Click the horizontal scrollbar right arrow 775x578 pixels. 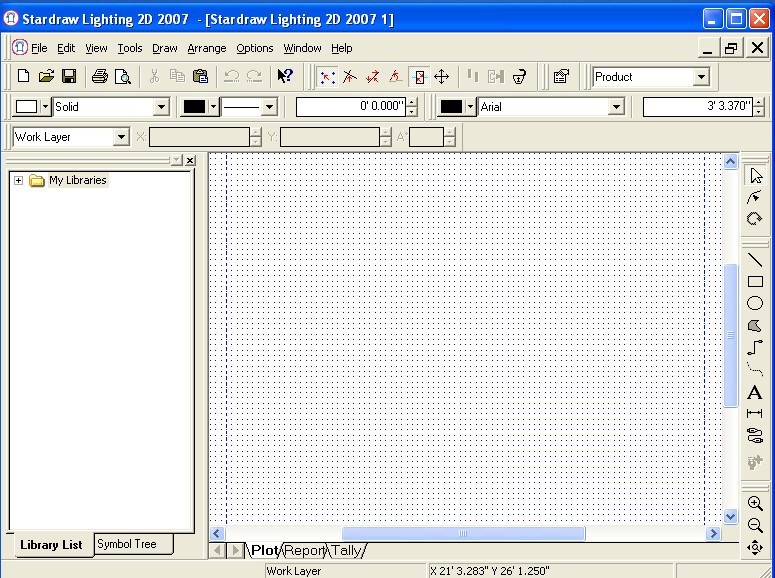713,534
